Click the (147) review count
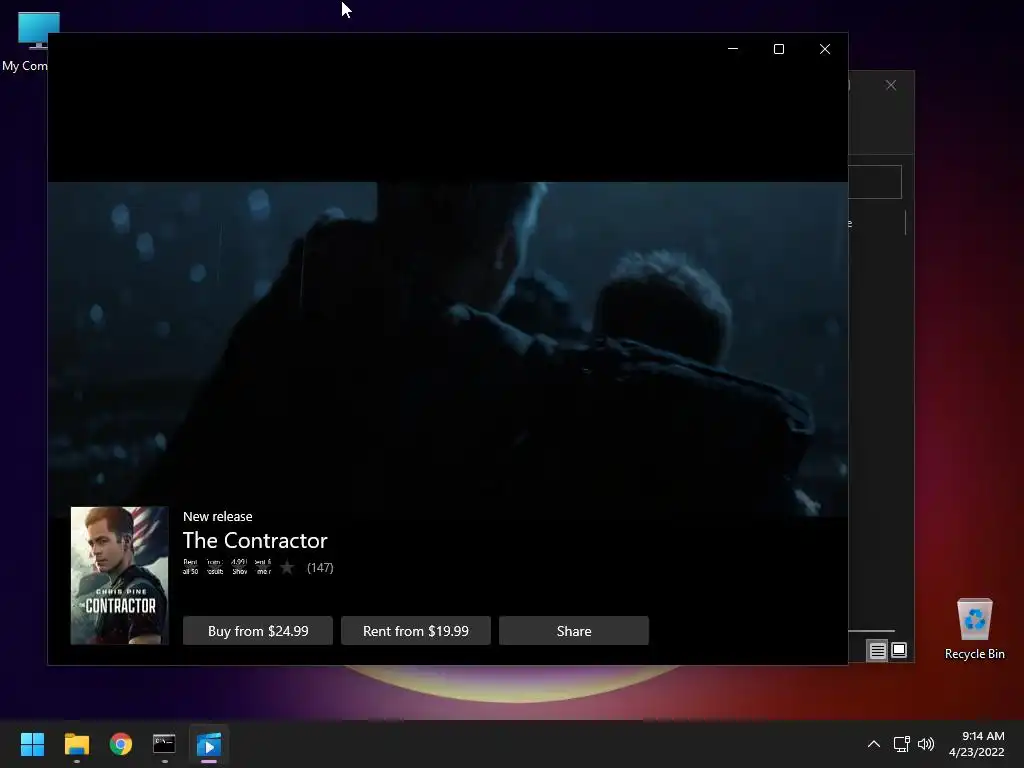The width and height of the screenshot is (1024, 768). 320,568
